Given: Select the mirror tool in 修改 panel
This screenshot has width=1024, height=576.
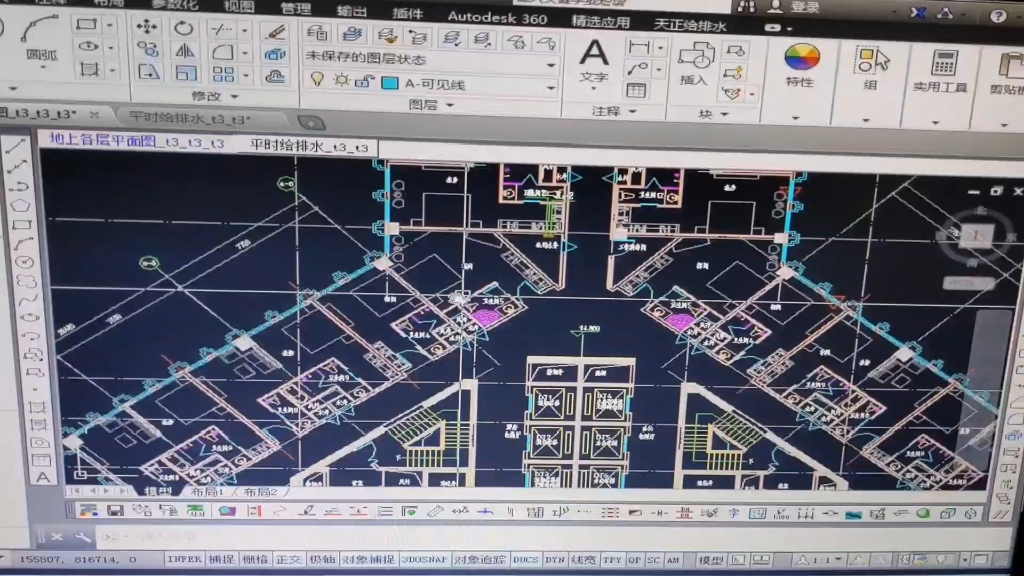Looking at the screenshot, I should click(x=183, y=49).
